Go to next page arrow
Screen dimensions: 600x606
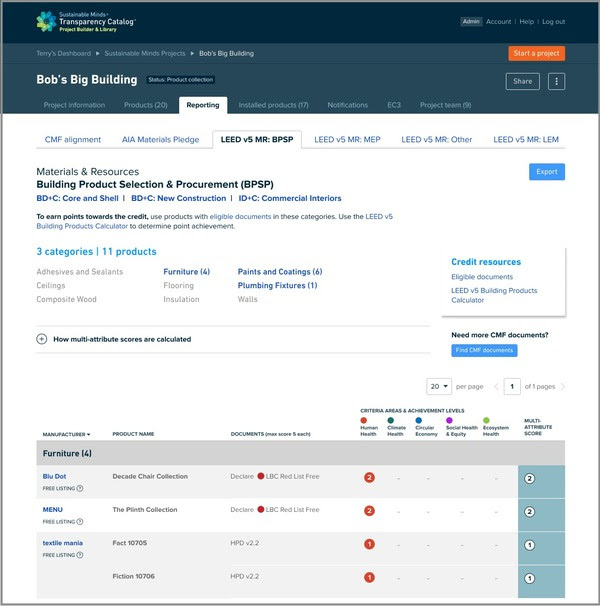(x=563, y=386)
